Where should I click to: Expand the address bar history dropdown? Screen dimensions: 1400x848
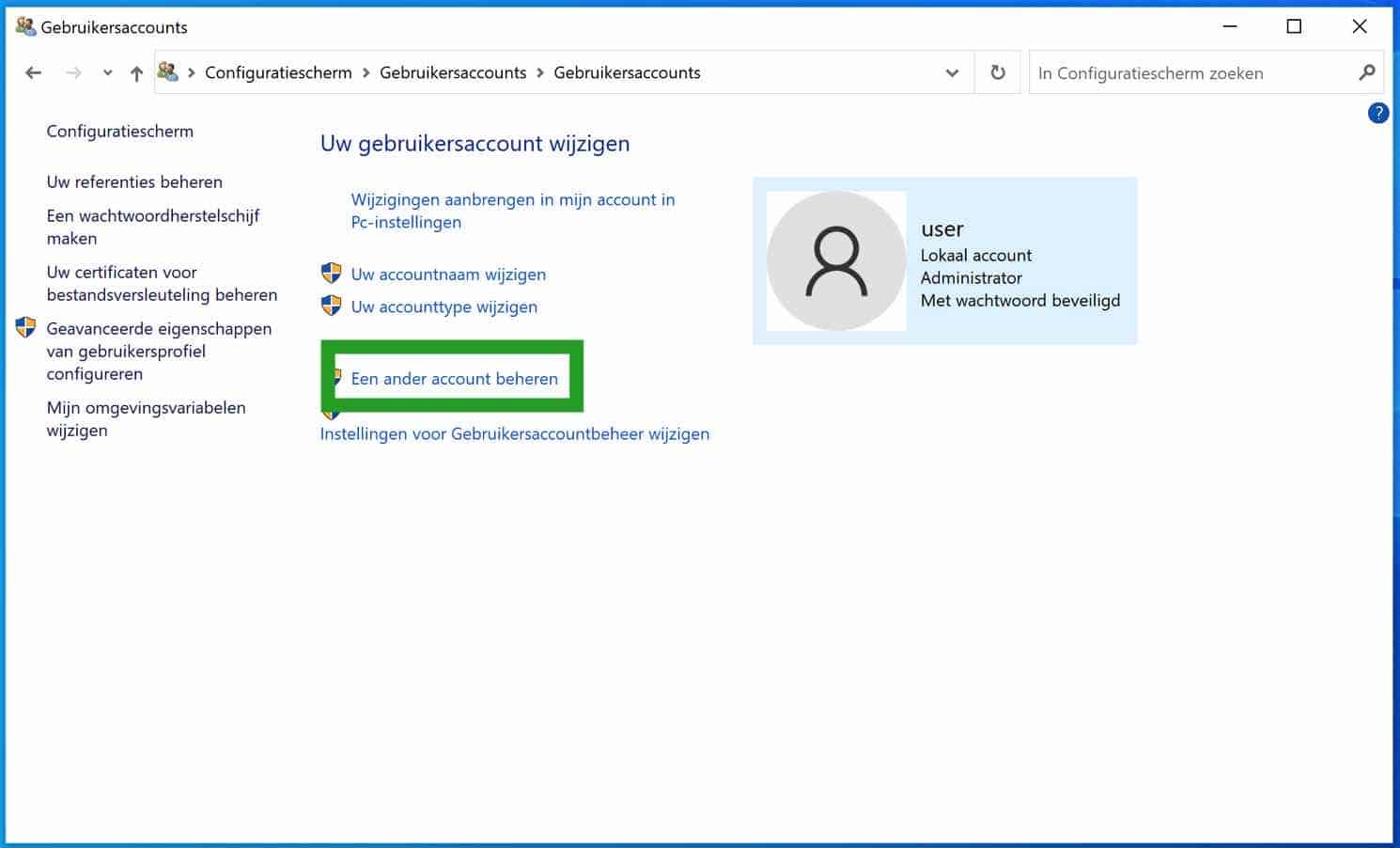click(952, 73)
